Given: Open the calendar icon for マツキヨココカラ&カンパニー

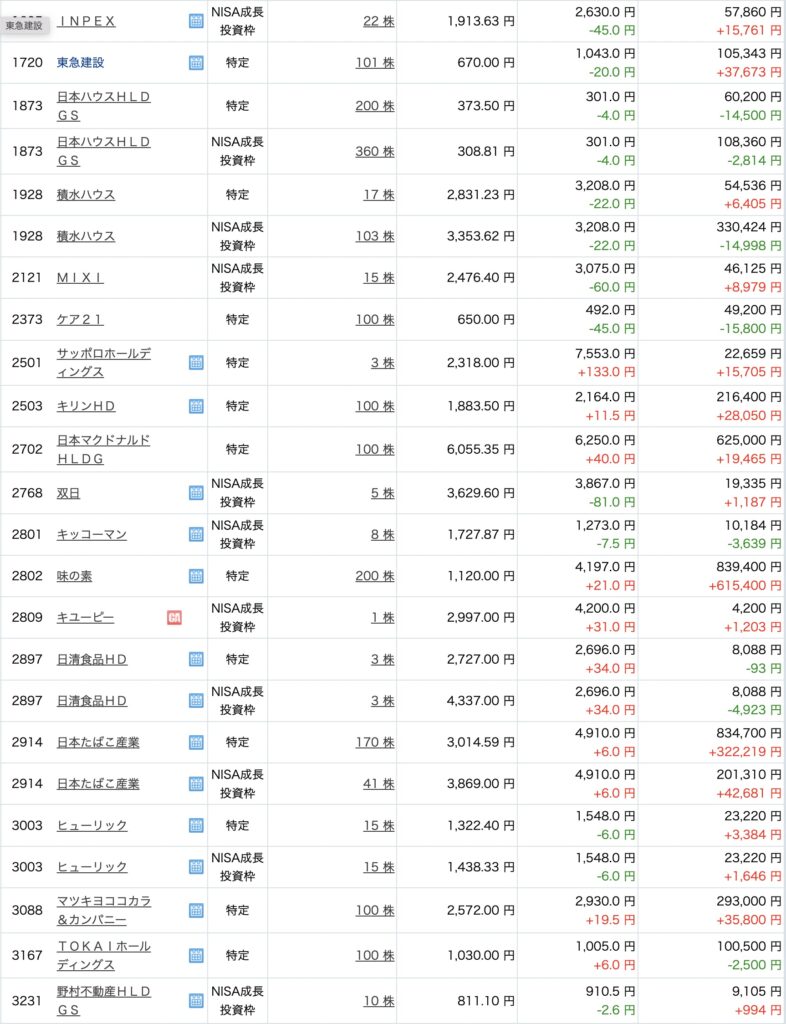Looking at the screenshot, I should 195,910.
